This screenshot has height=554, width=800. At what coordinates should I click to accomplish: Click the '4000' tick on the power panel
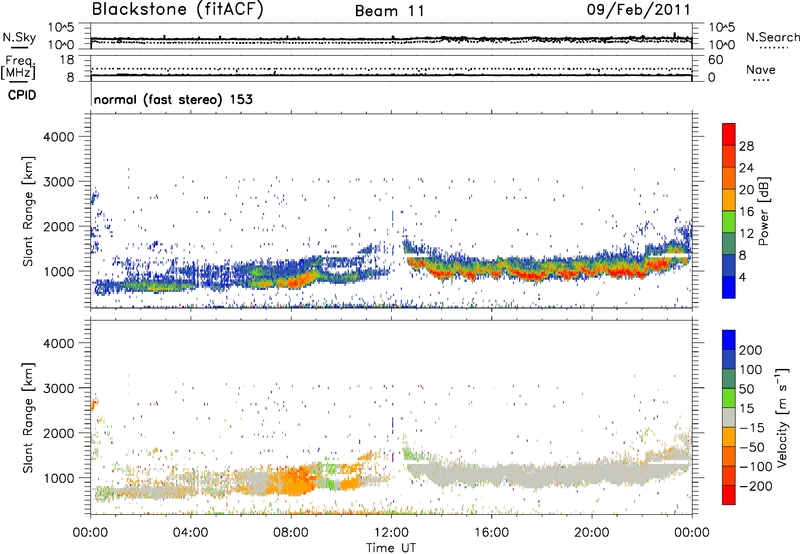(x=58, y=137)
